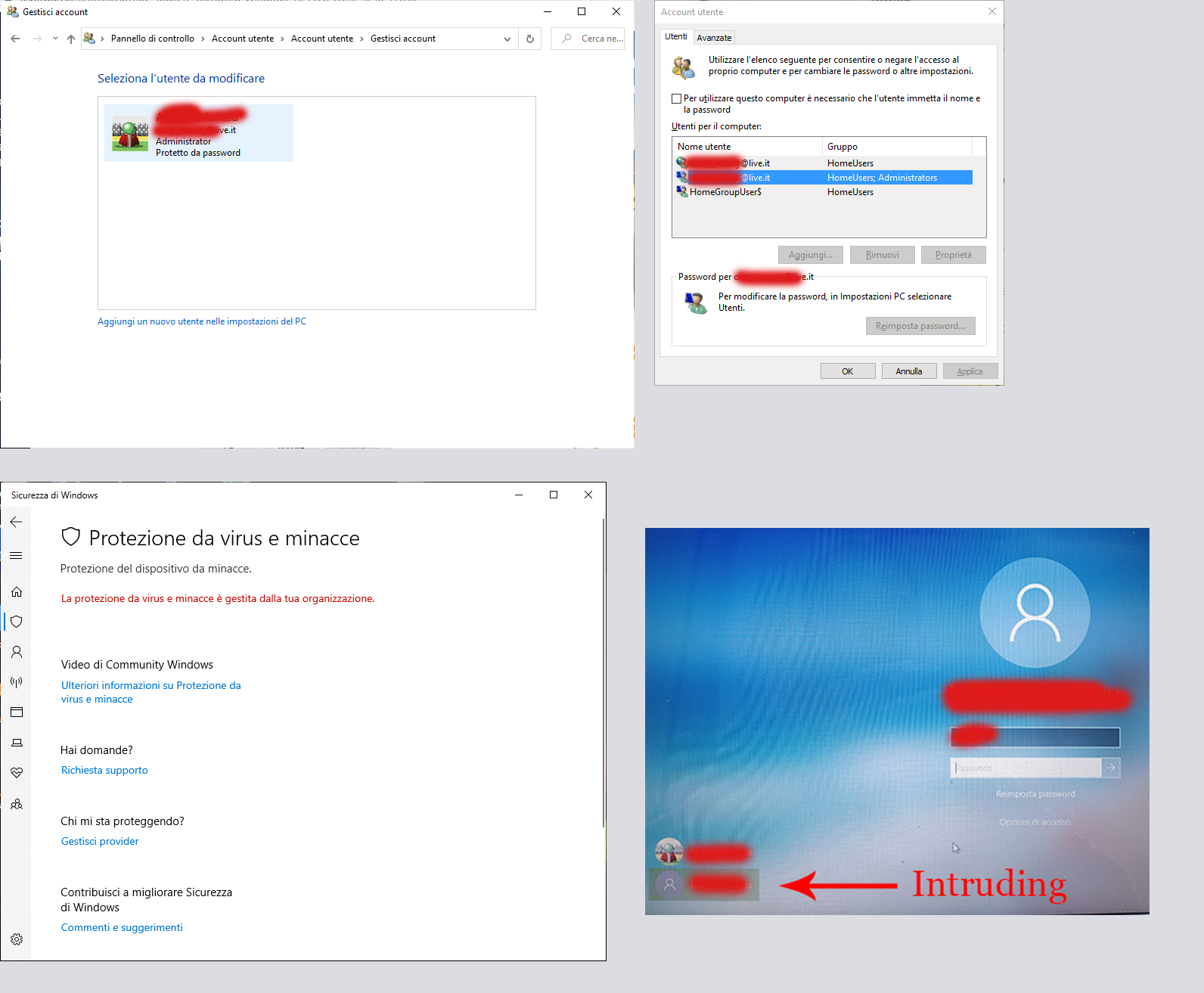Image resolution: width=1204 pixels, height=993 pixels.
Task: Close the Account utente dialog
Action: click(x=992, y=11)
